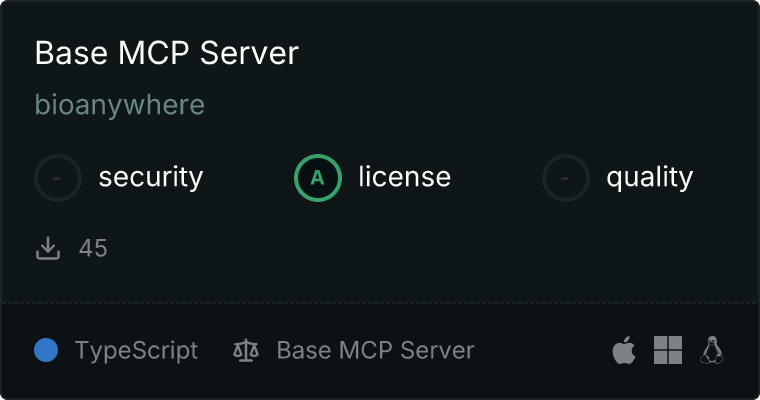Click the dash inside the quality badge

(566, 178)
